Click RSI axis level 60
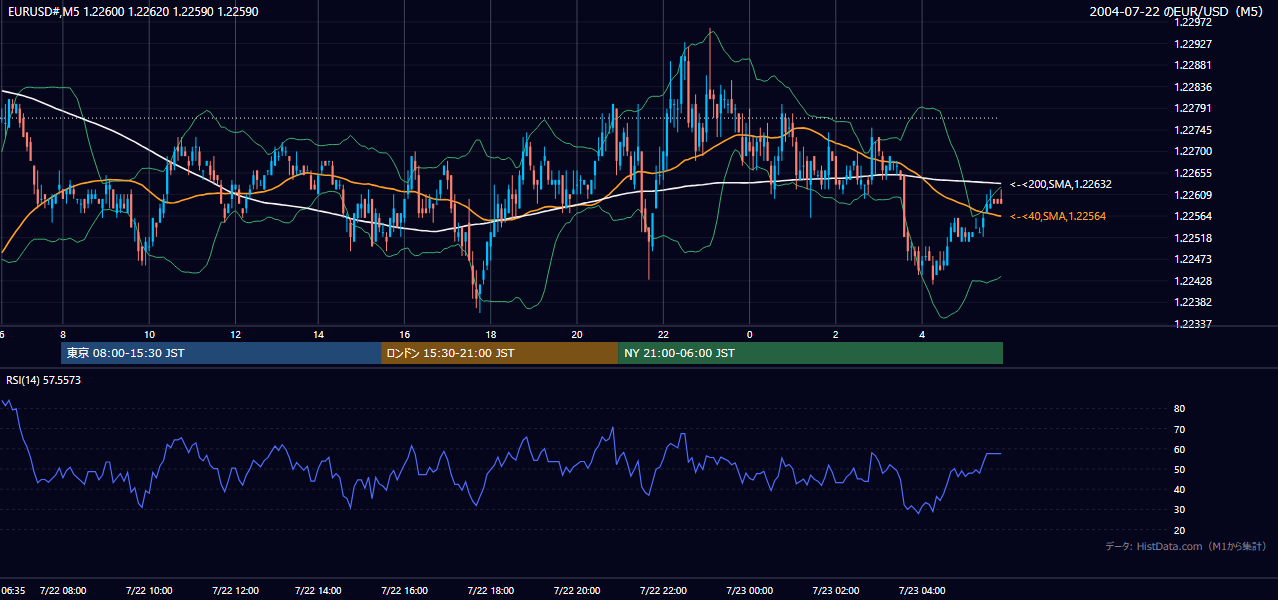This screenshot has width=1278, height=600. [x=1179, y=449]
